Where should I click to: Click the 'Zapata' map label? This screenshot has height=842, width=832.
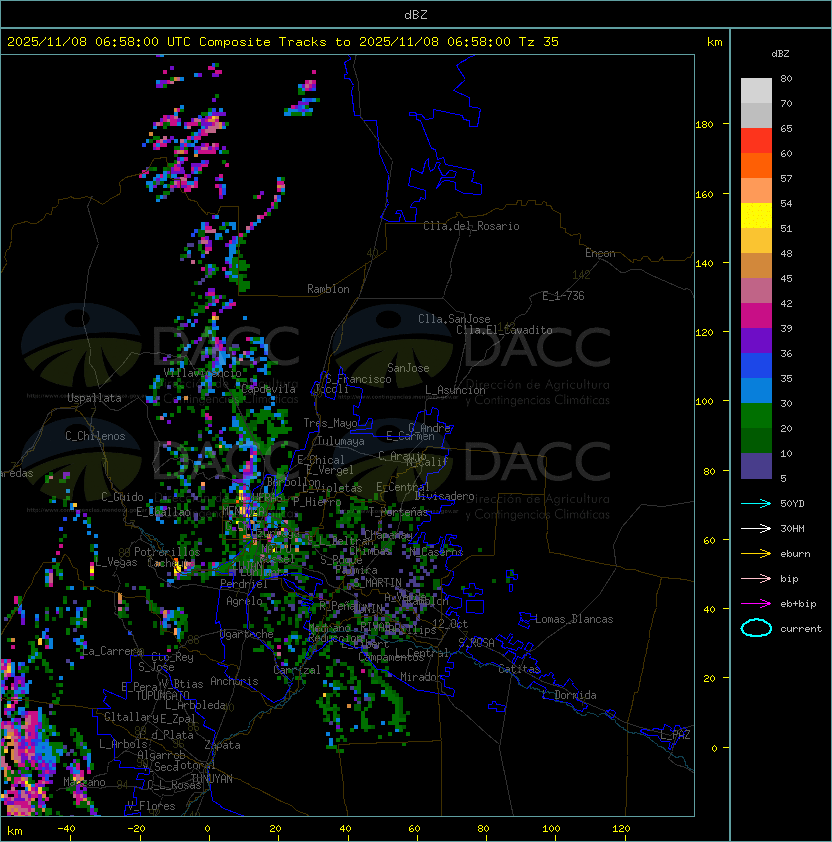[222, 745]
